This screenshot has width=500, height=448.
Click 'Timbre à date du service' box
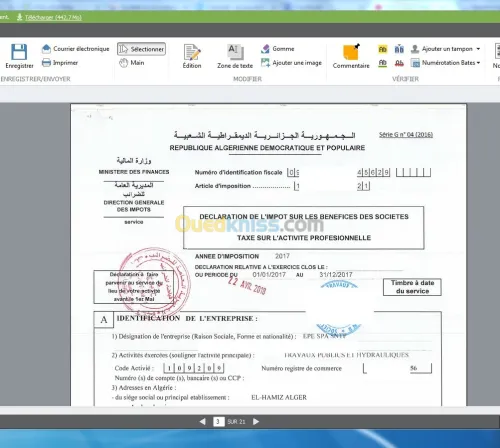point(412,287)
